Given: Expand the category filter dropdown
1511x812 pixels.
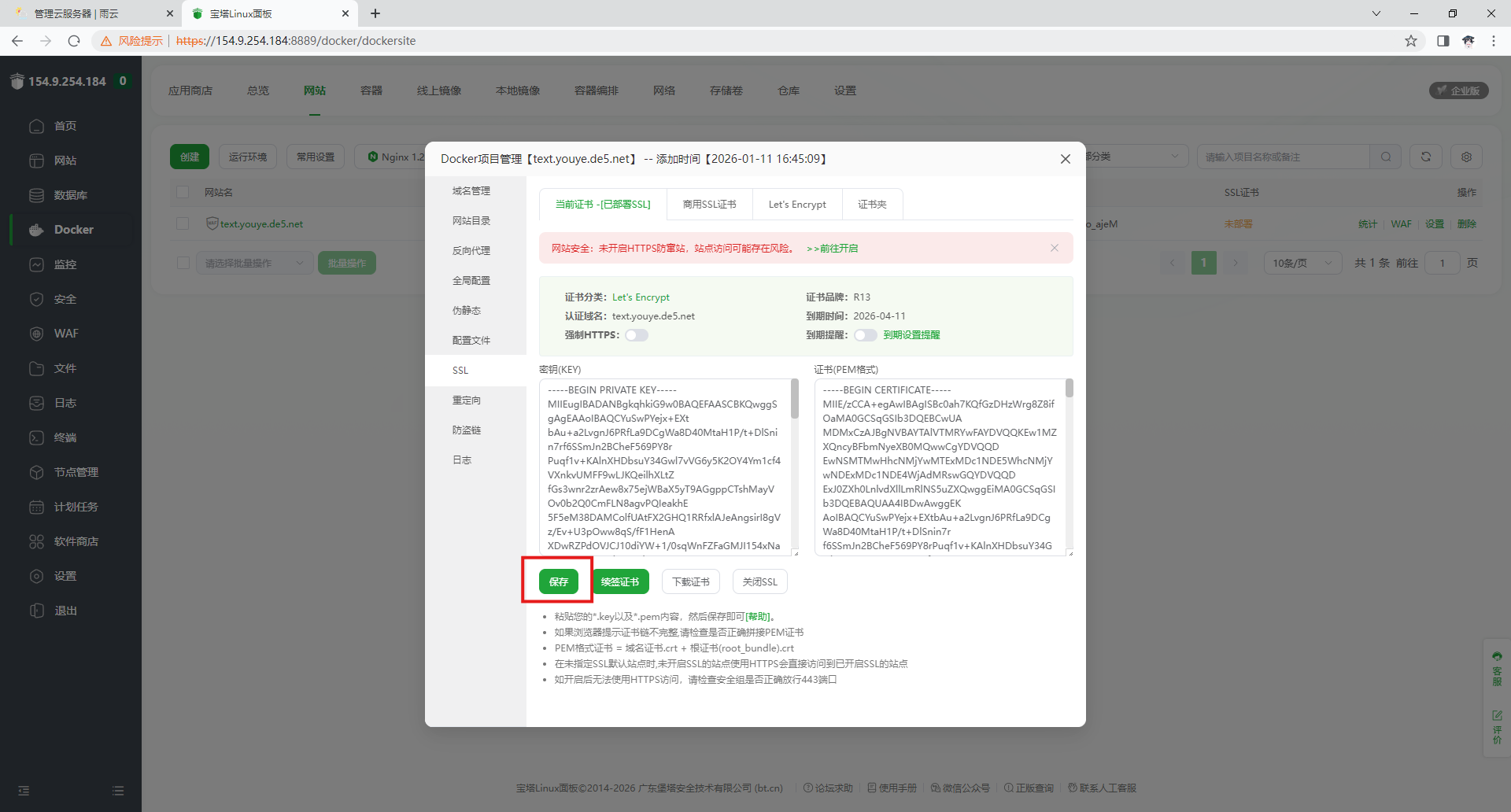Looking at the screenshot, I should click(x=1133, y=157).
